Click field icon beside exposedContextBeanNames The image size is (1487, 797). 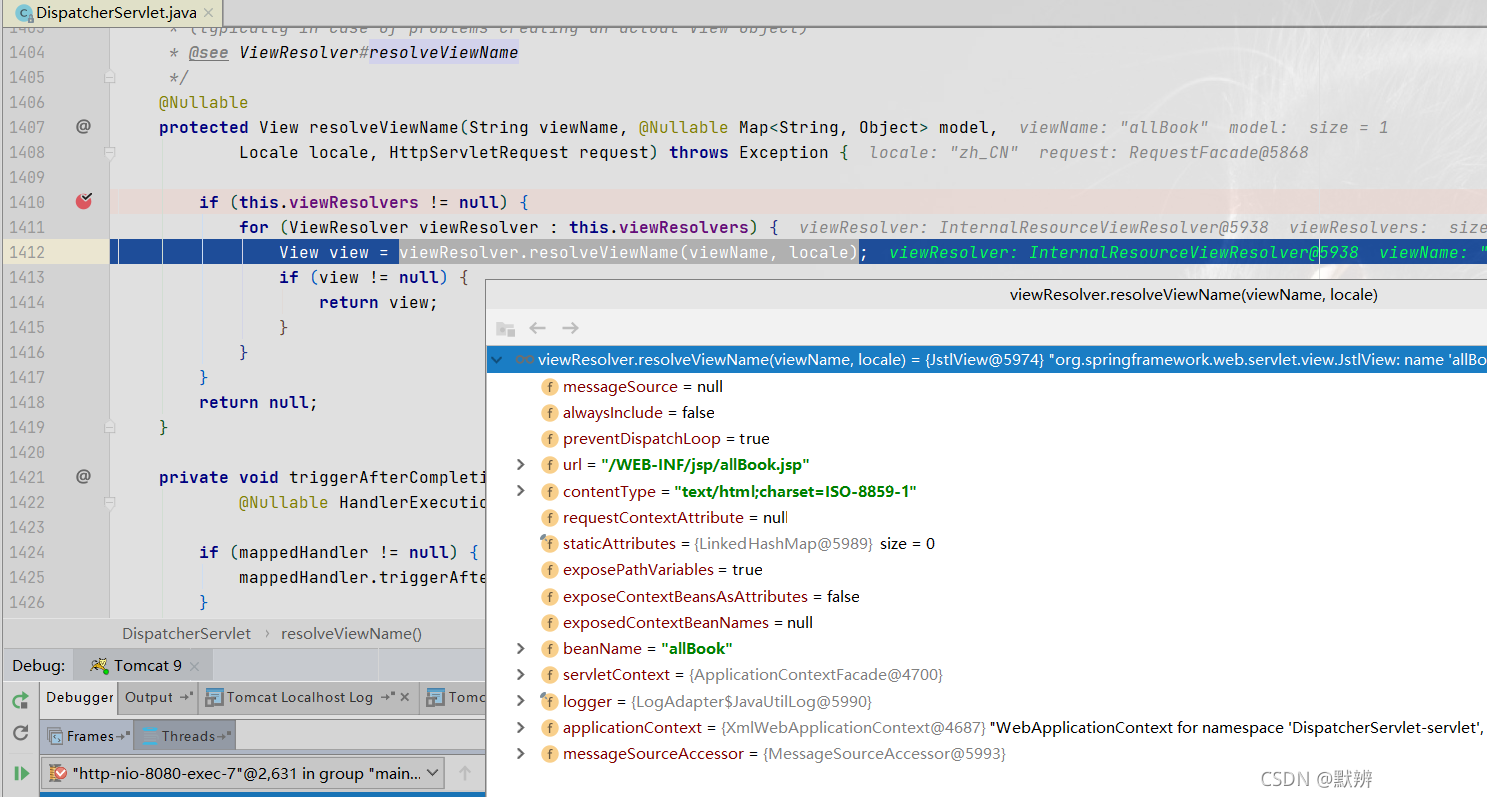pyautogui.click(x=549, y=623)
